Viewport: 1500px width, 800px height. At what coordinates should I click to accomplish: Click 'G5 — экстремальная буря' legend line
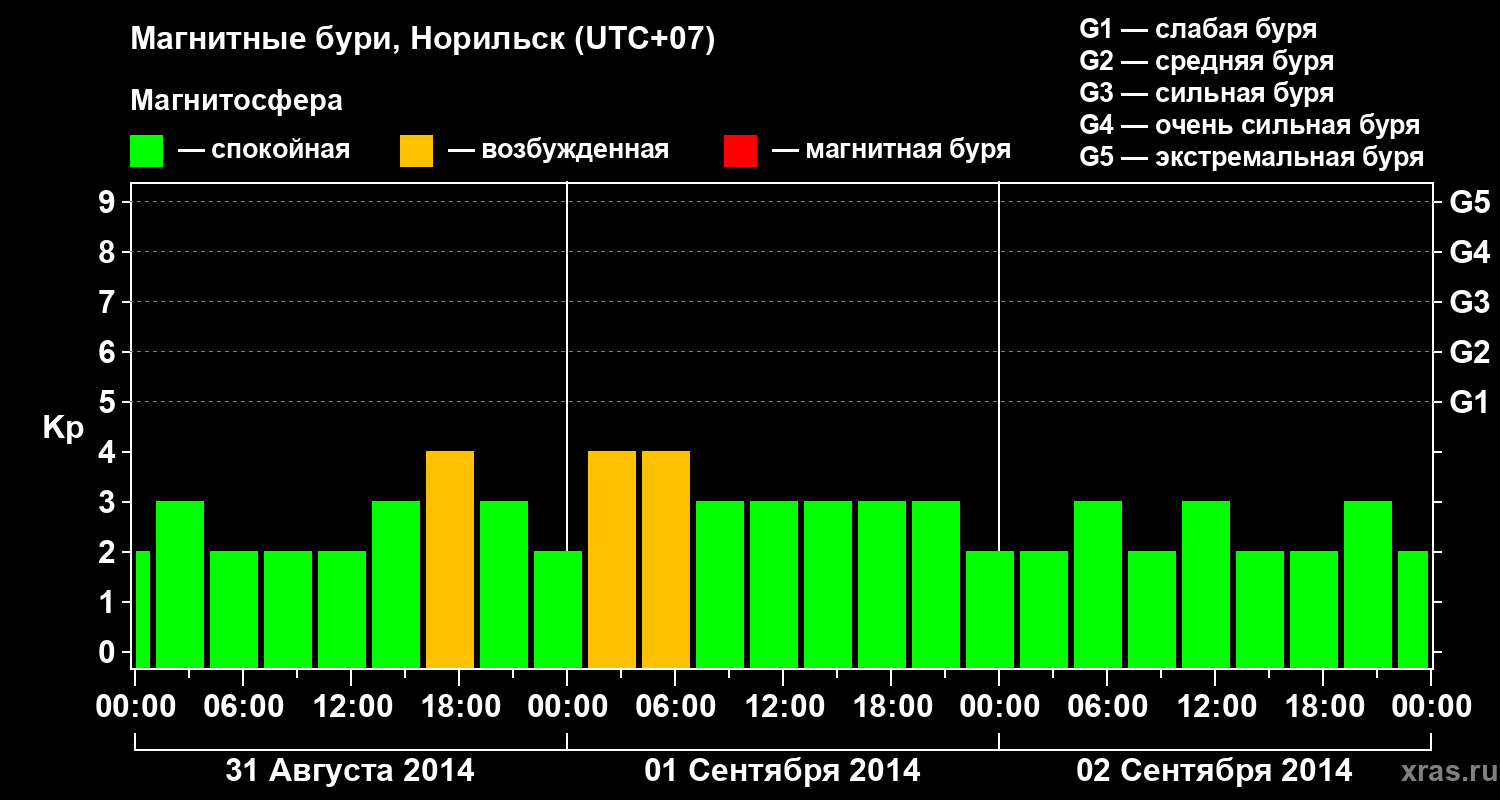click(1252, 157)
